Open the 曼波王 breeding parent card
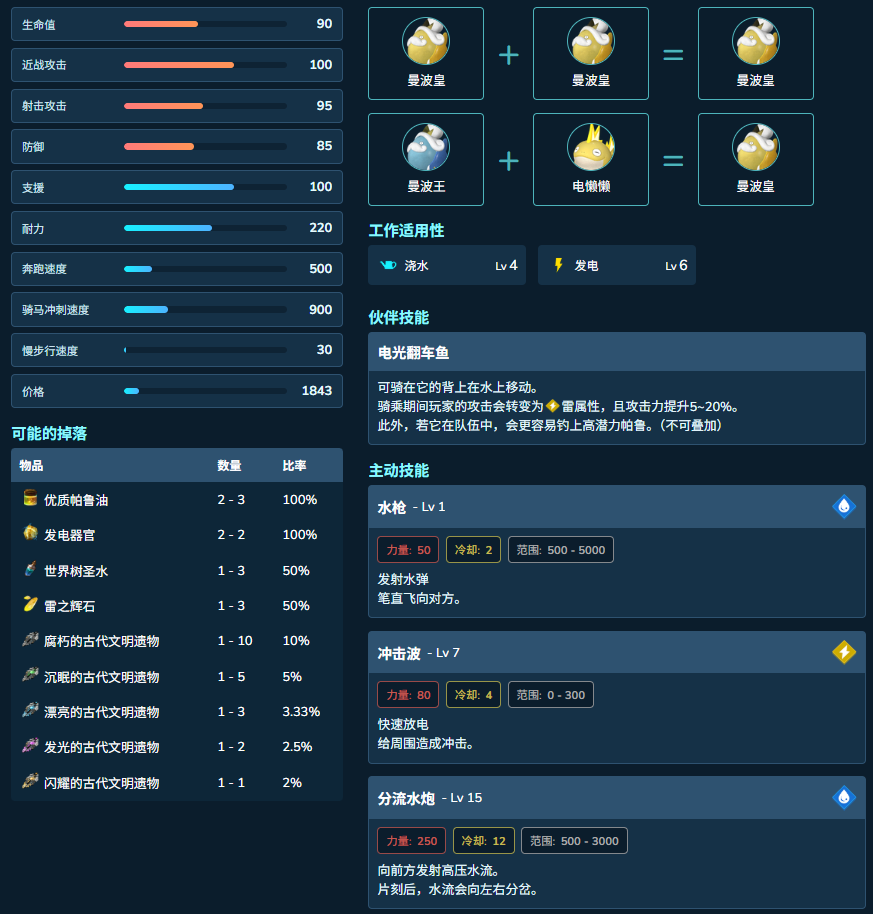This screenshot has height=914, width=873. point(426,159)
